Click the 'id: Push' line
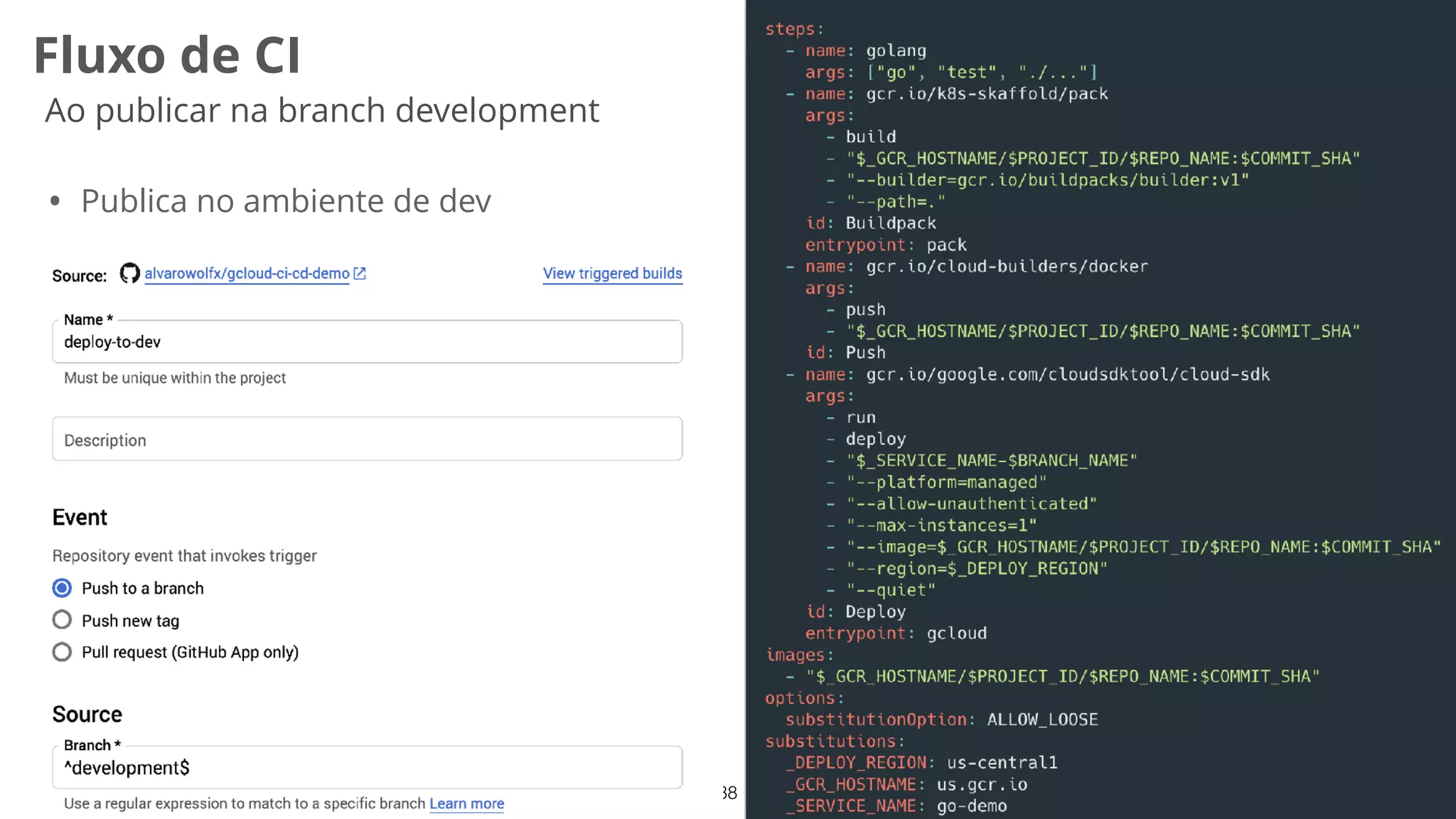 [845, 353]
